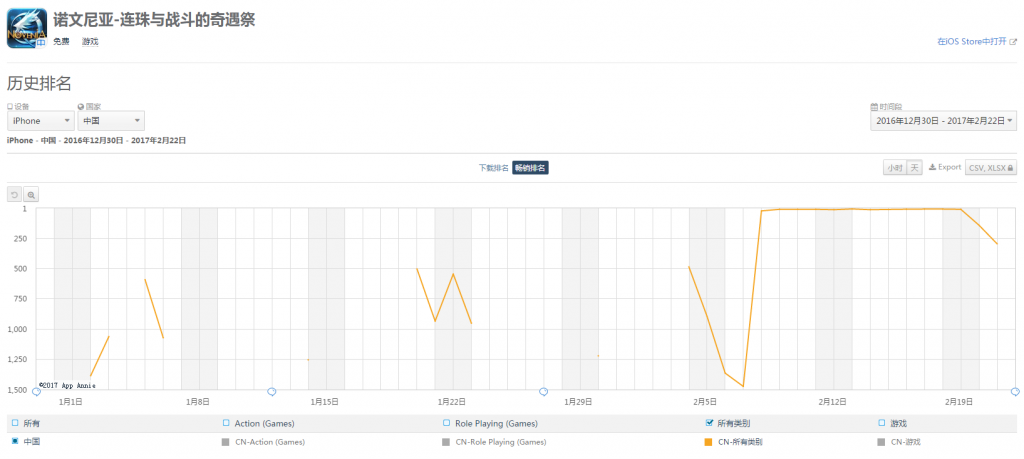Click the external link icon beside iOS Store
Image resolution: width=1024 pixels, height=459 pixels.
1013,41
